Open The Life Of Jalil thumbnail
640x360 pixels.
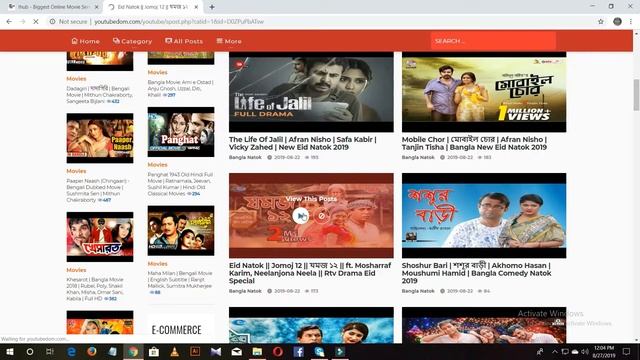click(311, 92)
